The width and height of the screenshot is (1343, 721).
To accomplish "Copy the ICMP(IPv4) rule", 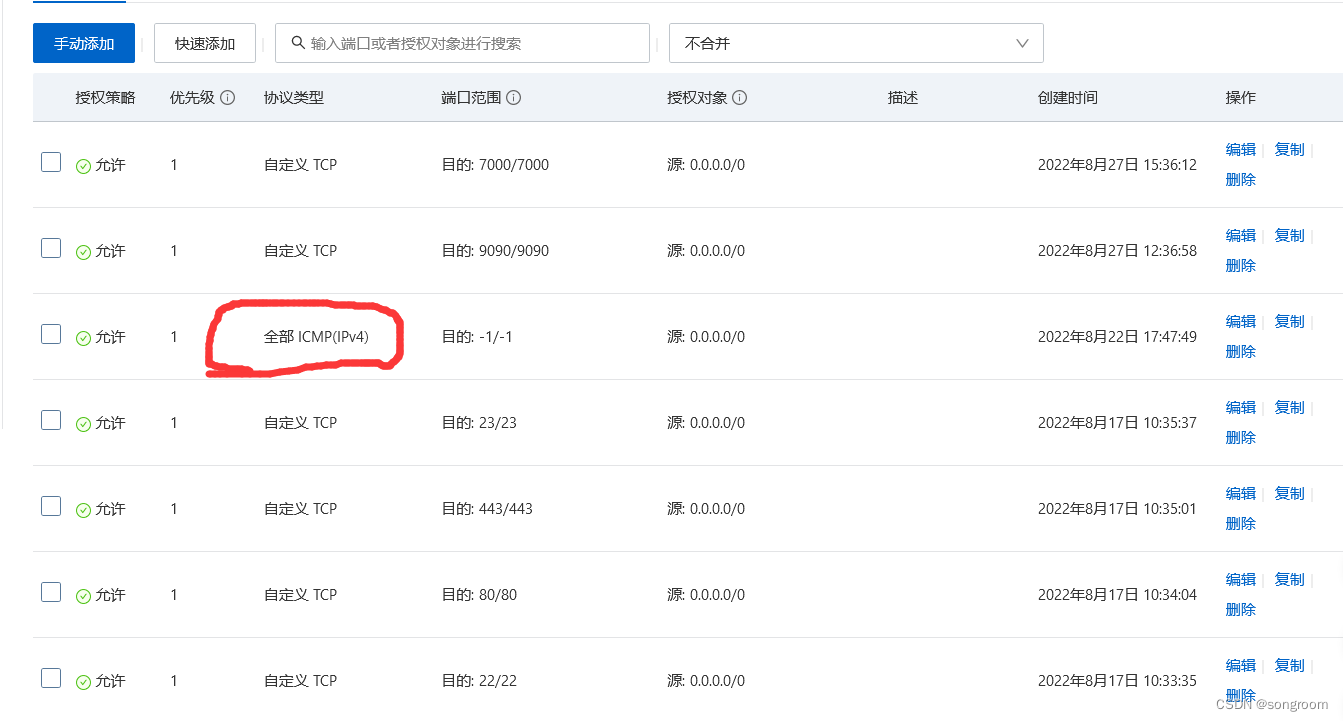I will coord(1290,322).
